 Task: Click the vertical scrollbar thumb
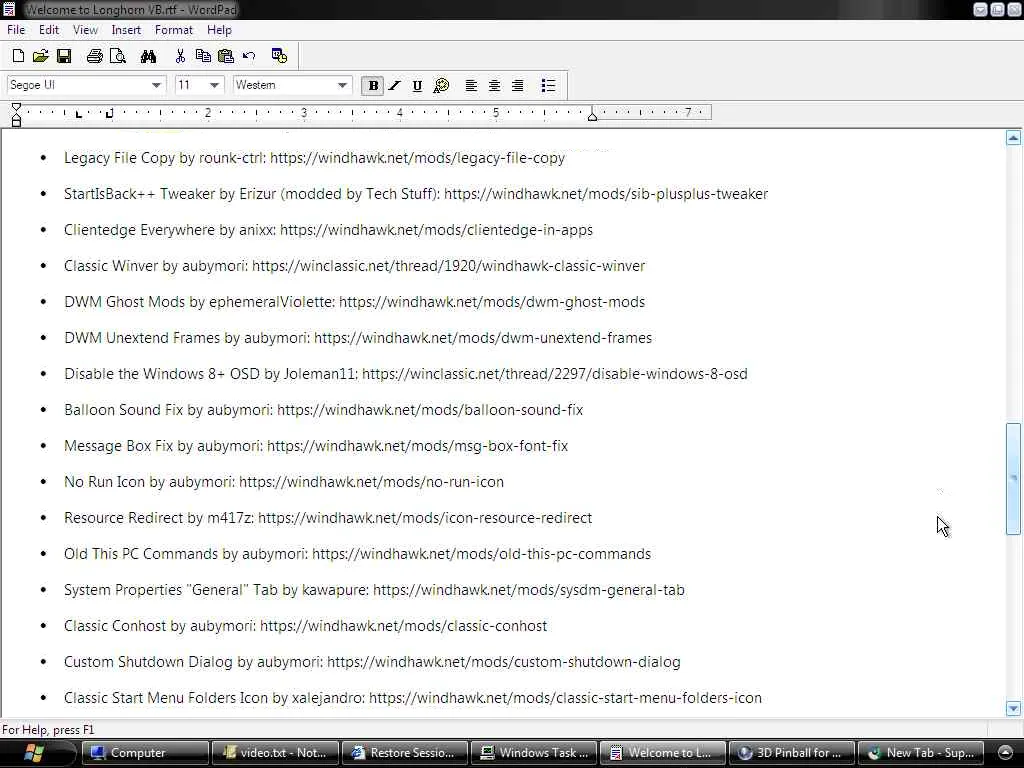coord(1013,479)
